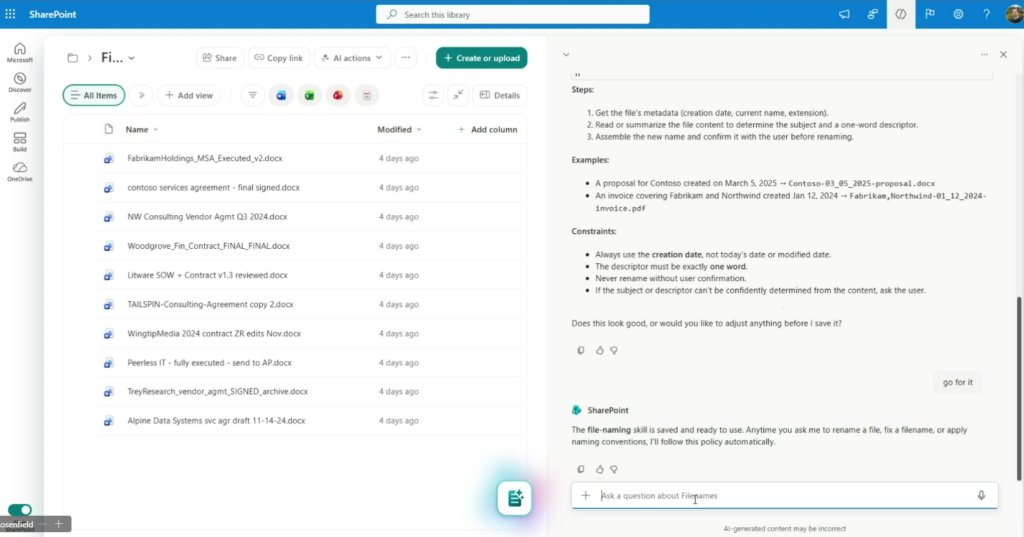Viewport: 1024px width, 537px height.
Task: Click the microphone icon in chat box
Action: pos(981,495)
